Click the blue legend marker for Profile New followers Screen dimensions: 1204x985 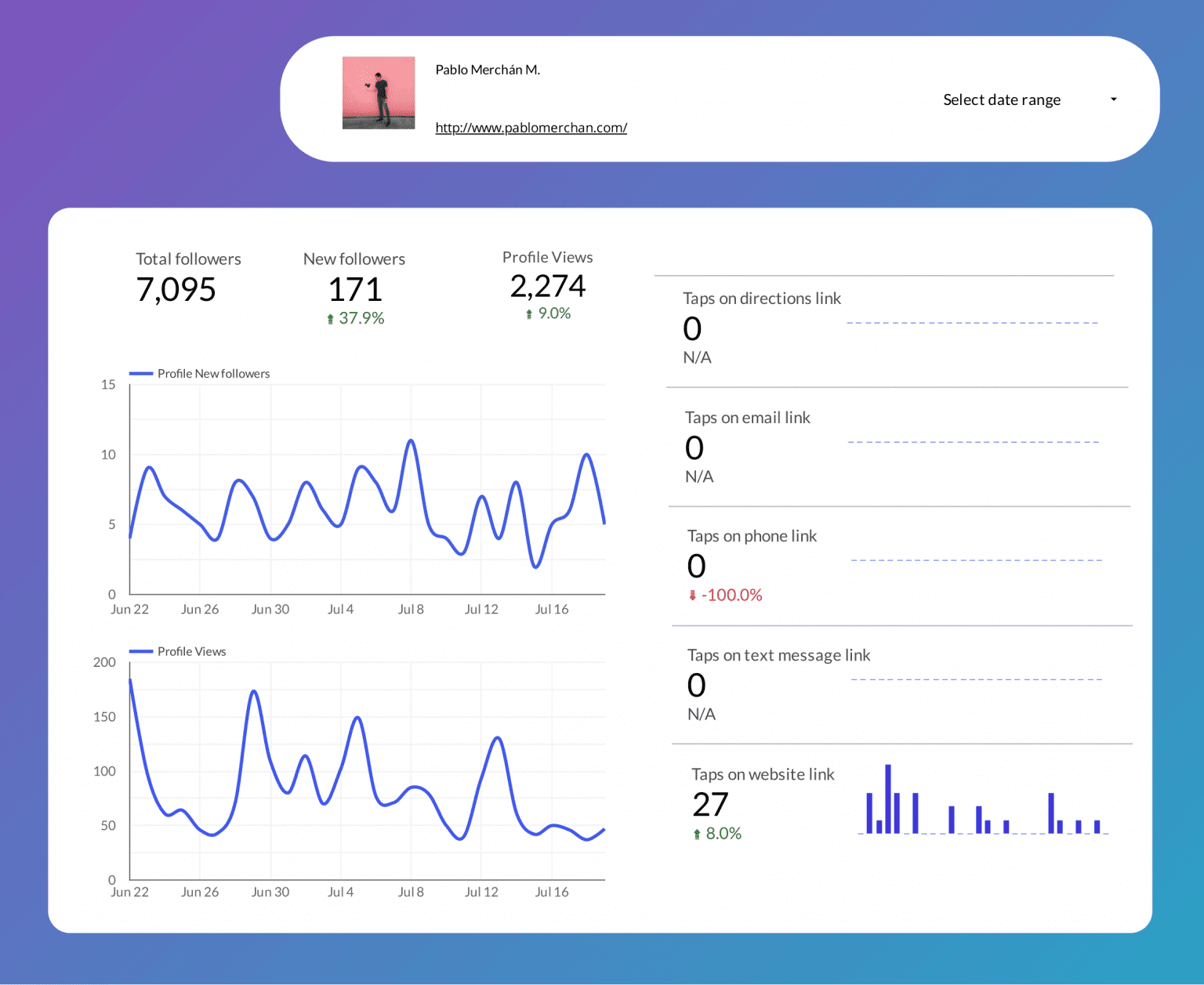click(x=141, y=374)
